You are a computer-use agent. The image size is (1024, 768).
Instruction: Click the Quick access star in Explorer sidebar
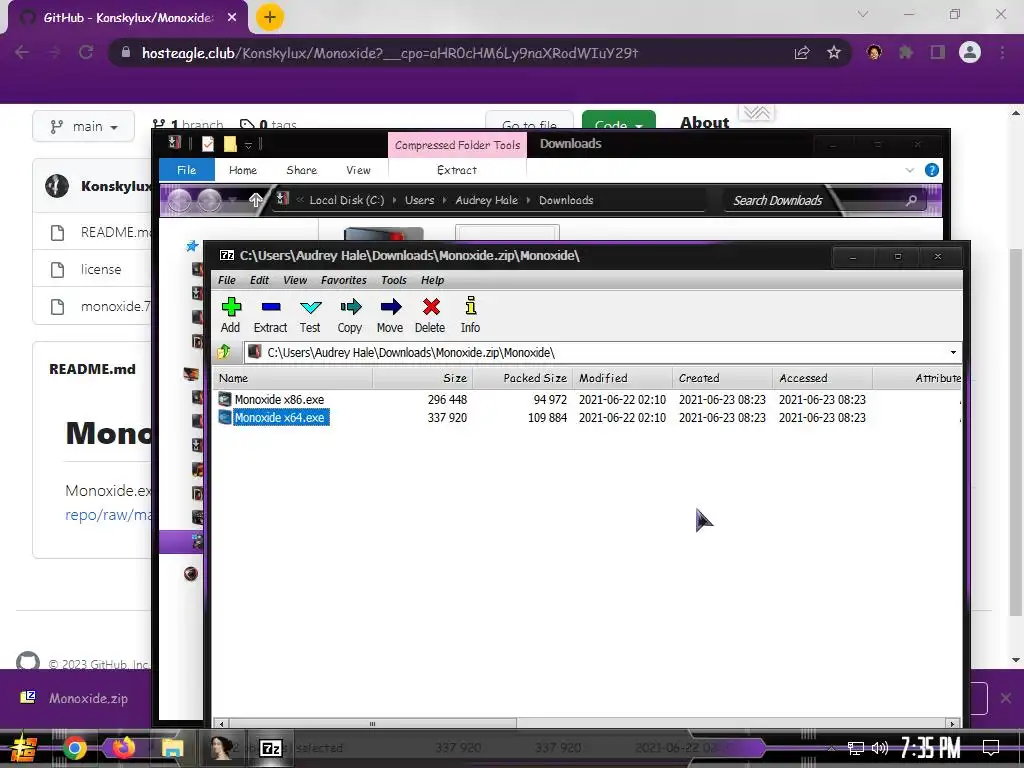coord(192,246)
